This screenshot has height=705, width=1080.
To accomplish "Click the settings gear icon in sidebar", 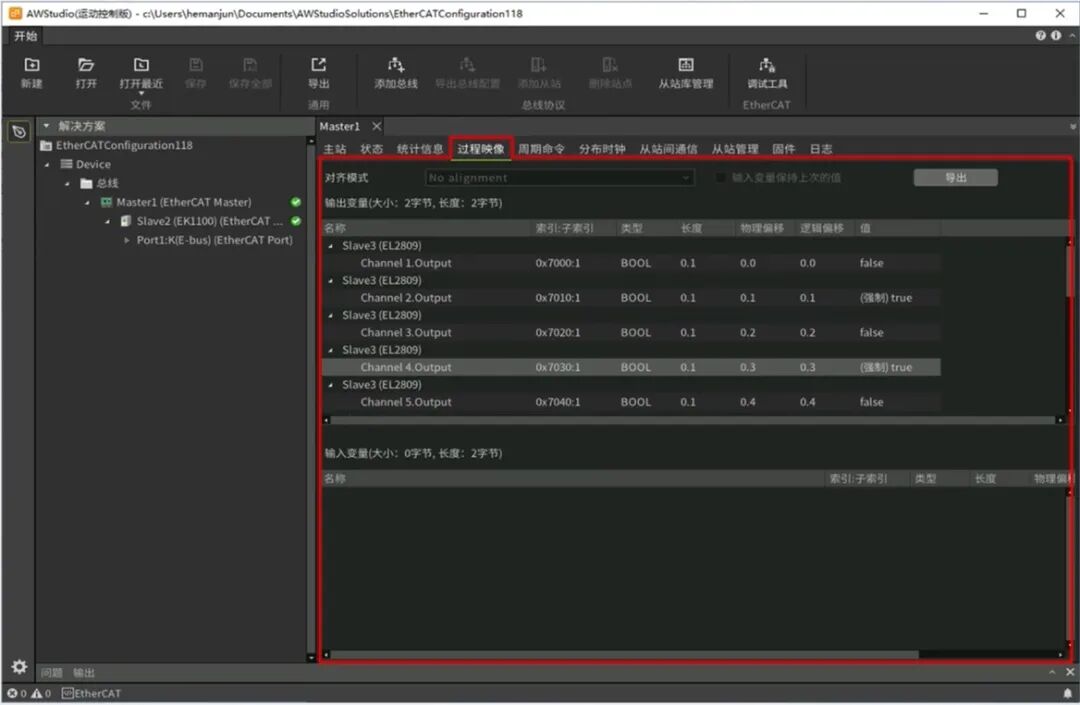I will point(19,667).
